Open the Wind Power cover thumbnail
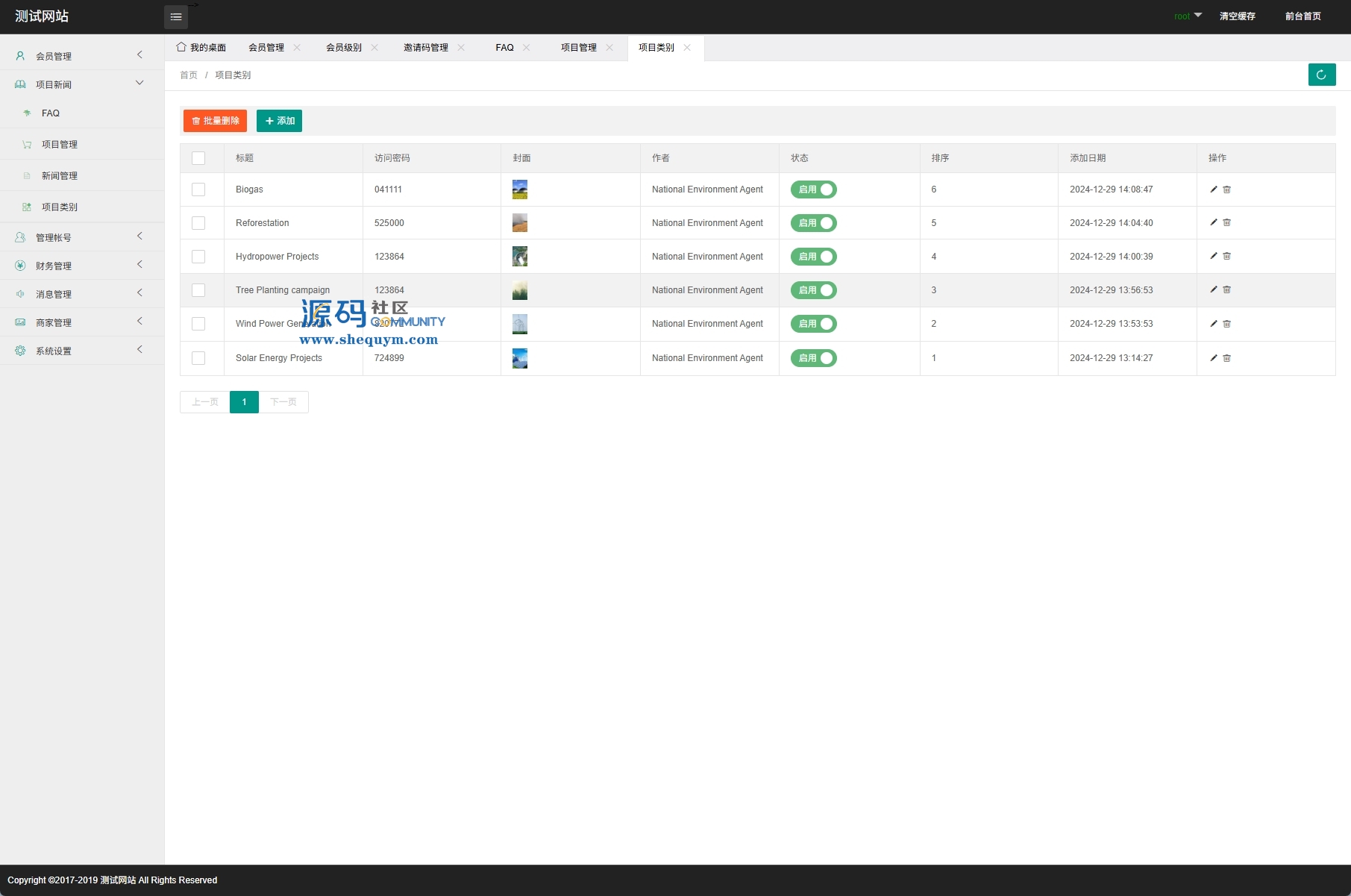This screenshot has width=1351, height=896. coord(520,324)
